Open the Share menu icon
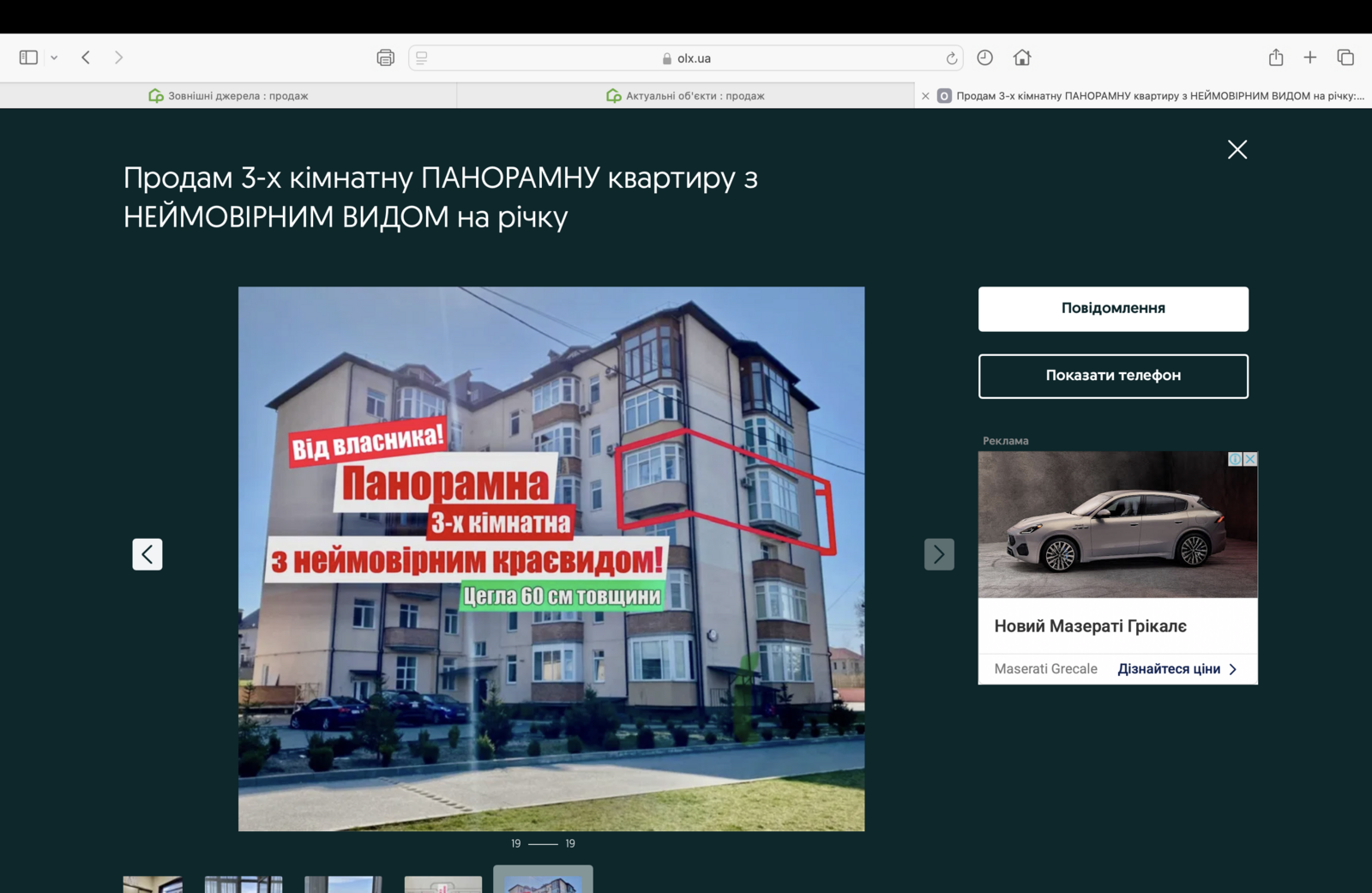The height and width of the screenshot is (893, 1372). [1275, 57]
